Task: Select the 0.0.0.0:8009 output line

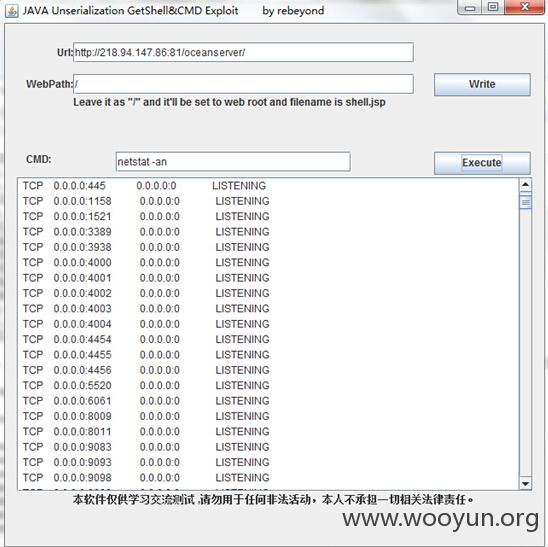Action: pos(146,416)
